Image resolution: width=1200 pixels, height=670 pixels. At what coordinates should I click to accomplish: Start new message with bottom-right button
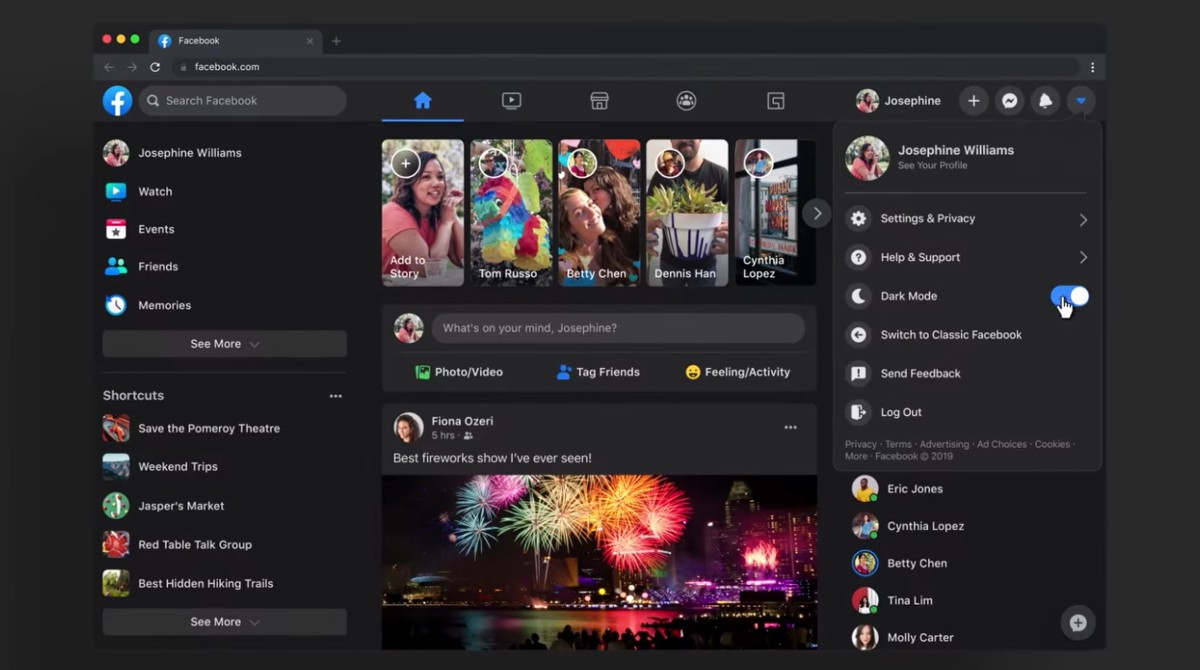1078,623
